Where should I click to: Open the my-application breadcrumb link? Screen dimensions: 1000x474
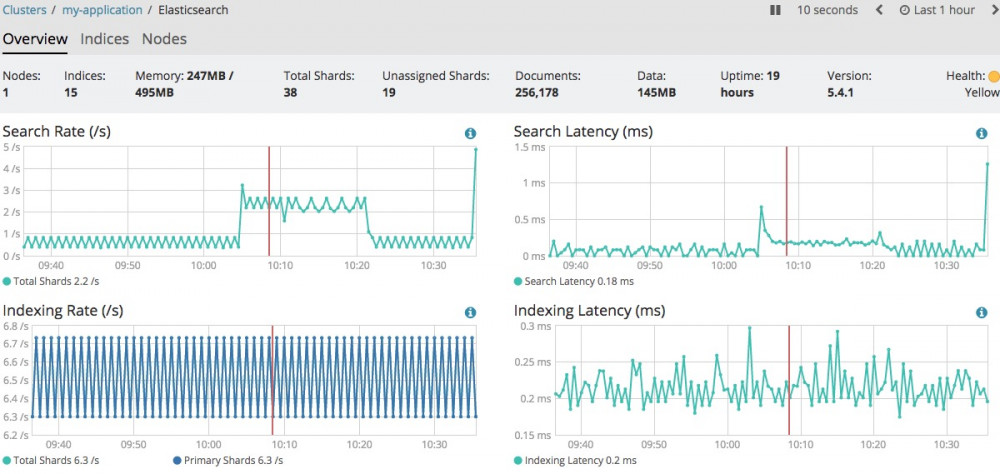pos(102,10)
